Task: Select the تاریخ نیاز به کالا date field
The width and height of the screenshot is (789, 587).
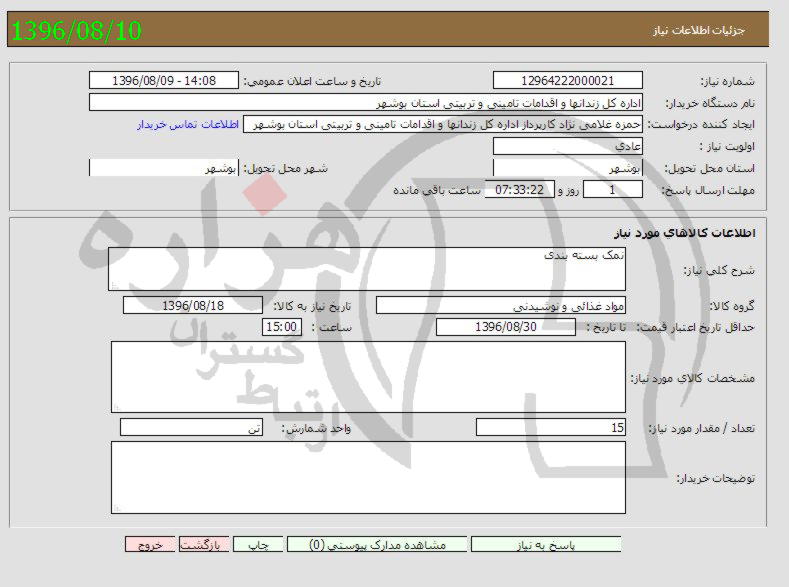Action: coord(192,305)
